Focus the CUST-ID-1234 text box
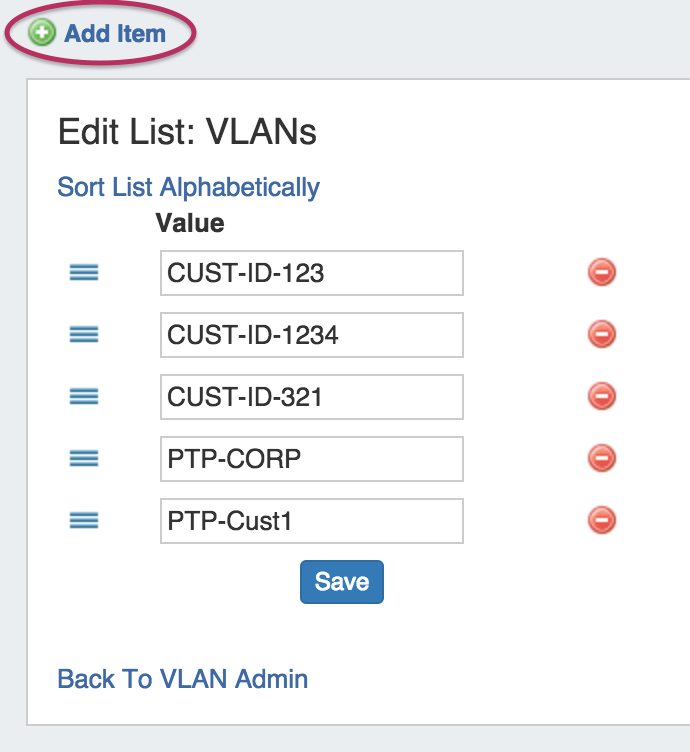This screenshot has width=690, height=752. click(311, 335)
